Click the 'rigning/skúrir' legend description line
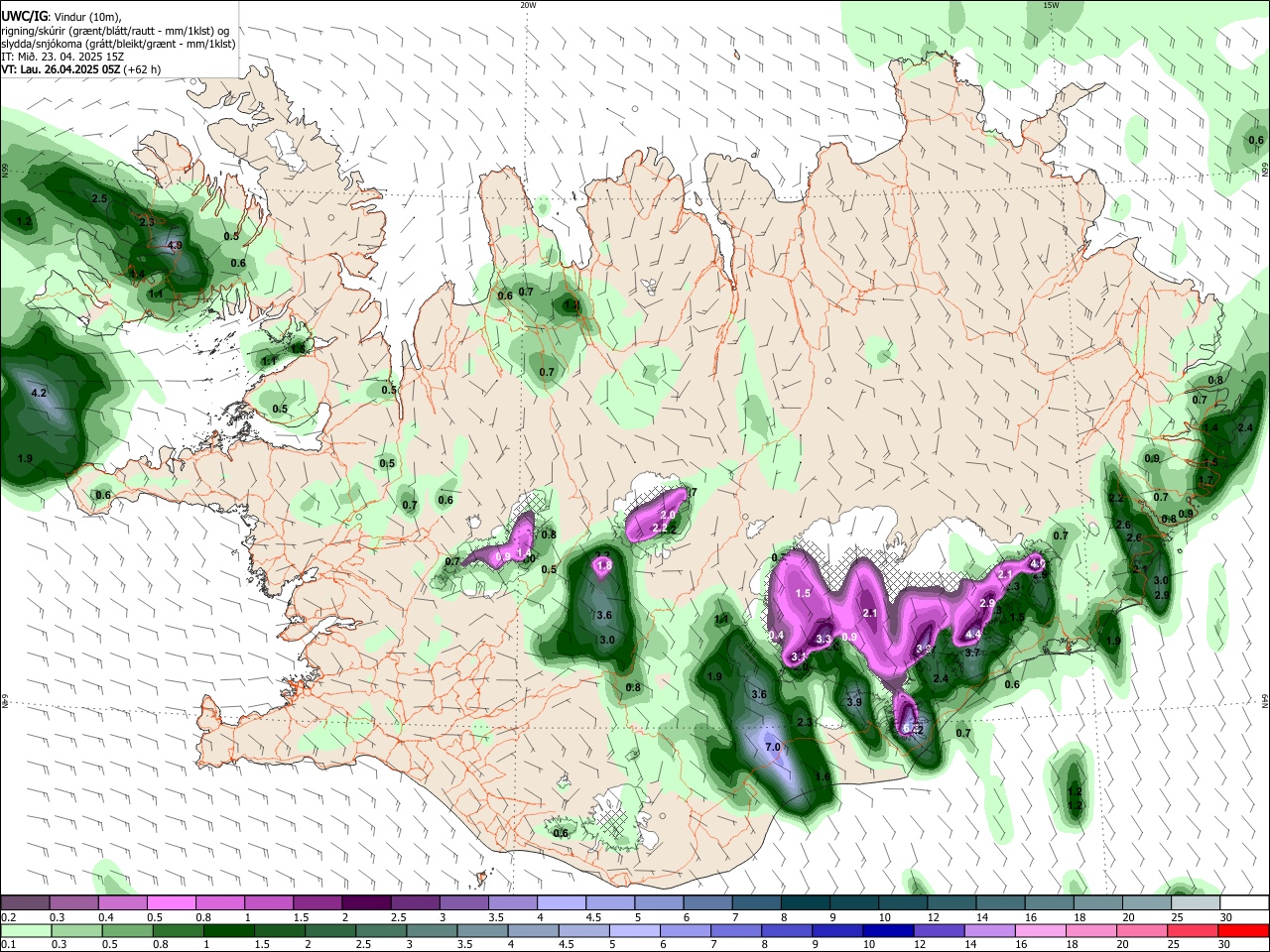Image resolution: width=1270 pixels, height=952 pixels. [115, 31]
